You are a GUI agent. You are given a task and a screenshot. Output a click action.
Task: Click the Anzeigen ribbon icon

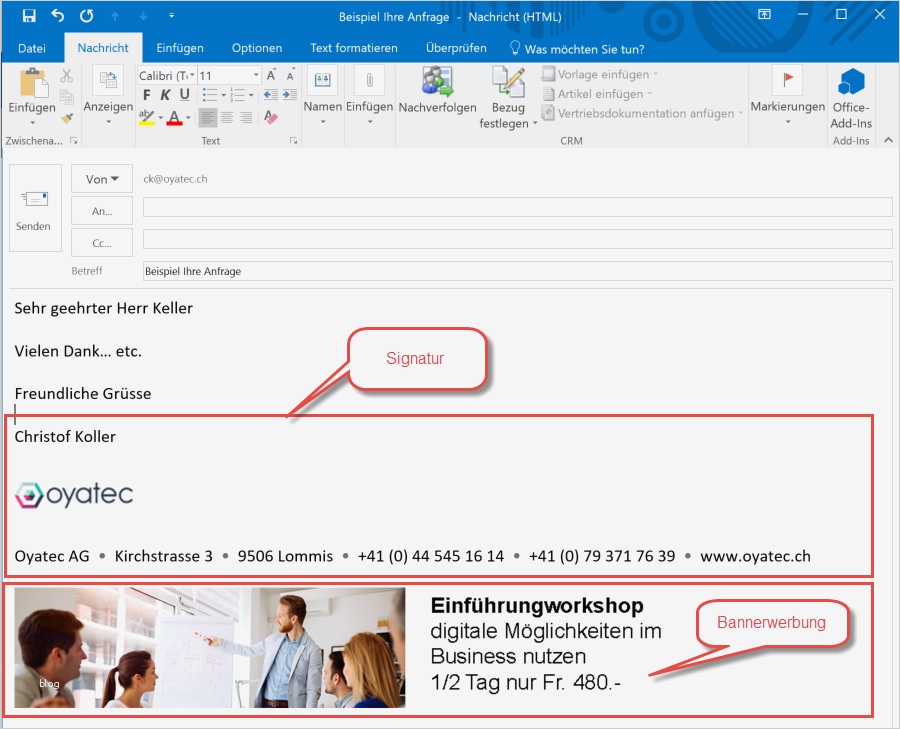click(x=108, y=81)
